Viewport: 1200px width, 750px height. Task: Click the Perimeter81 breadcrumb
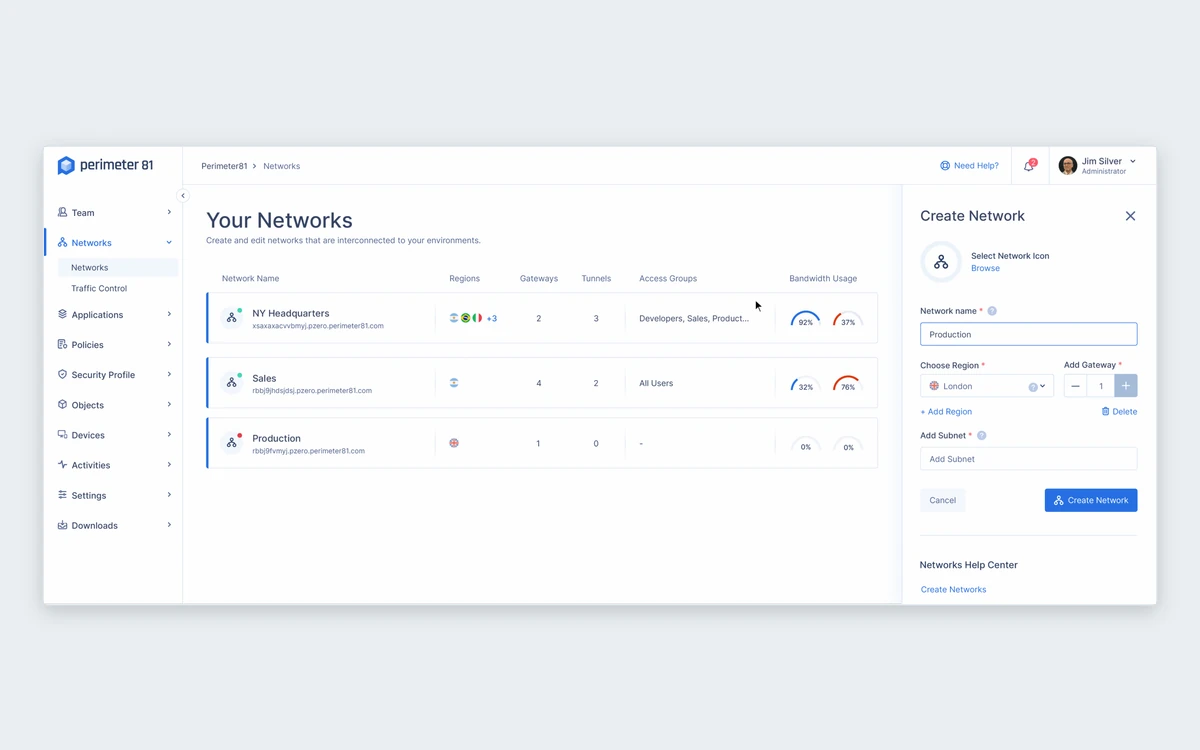coord(224,166)
